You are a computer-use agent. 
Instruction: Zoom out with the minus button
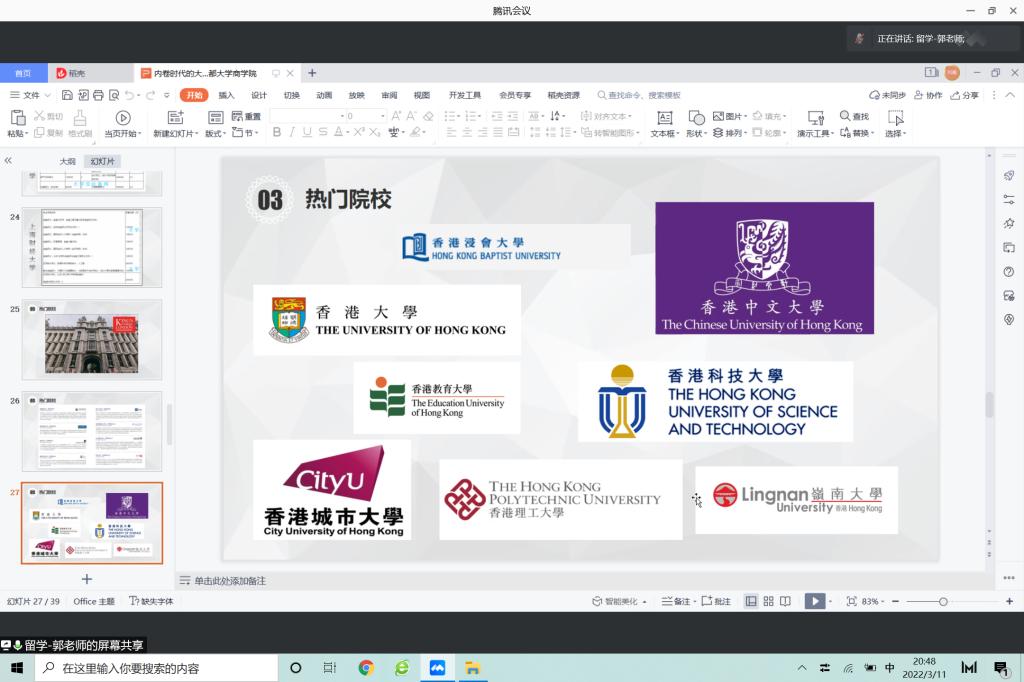(895, 601)
